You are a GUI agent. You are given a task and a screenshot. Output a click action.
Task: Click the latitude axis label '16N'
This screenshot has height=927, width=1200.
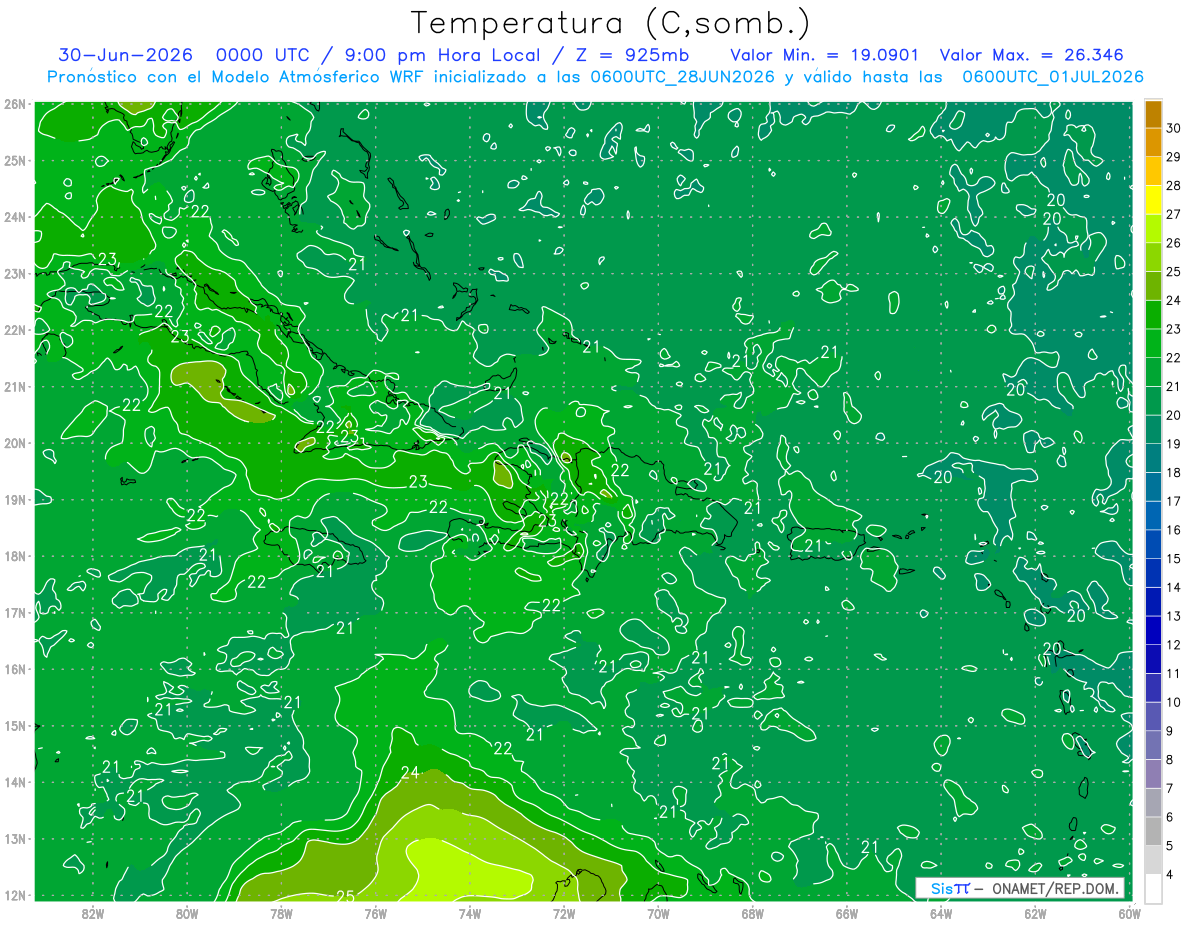coord(15,669)
